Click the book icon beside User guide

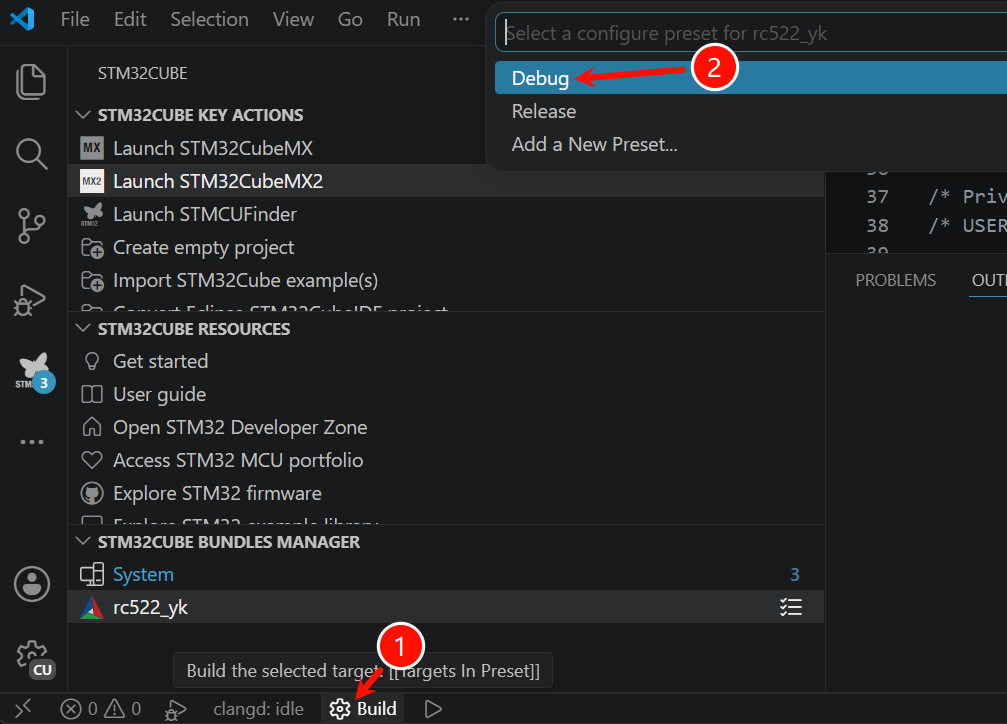tap(92, 394)
